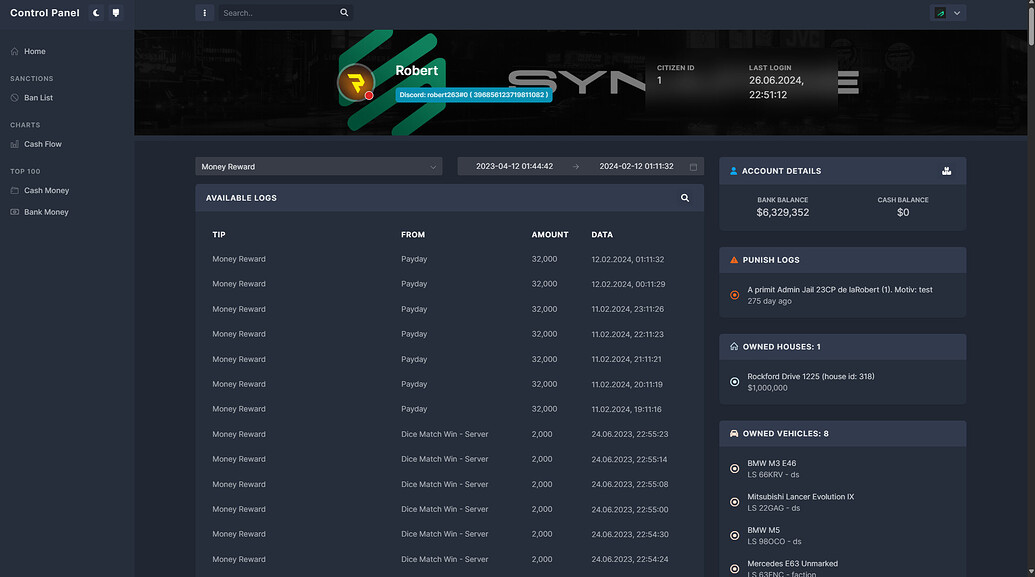Click the marker next to BMW M3 E46
Viewport: 1035px width, 577px height.
[736, 467]
